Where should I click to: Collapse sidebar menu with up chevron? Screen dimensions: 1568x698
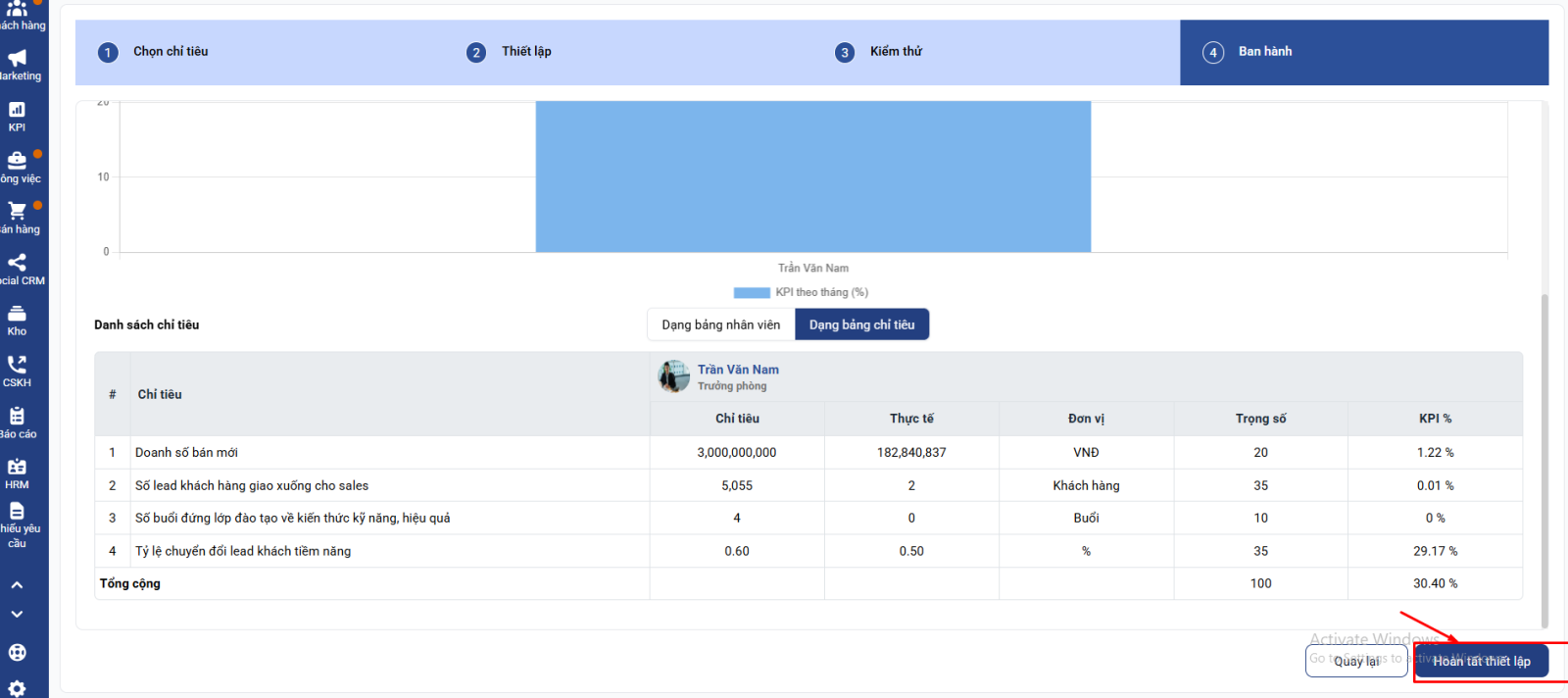pyautogui.click(x=17, y=585)
